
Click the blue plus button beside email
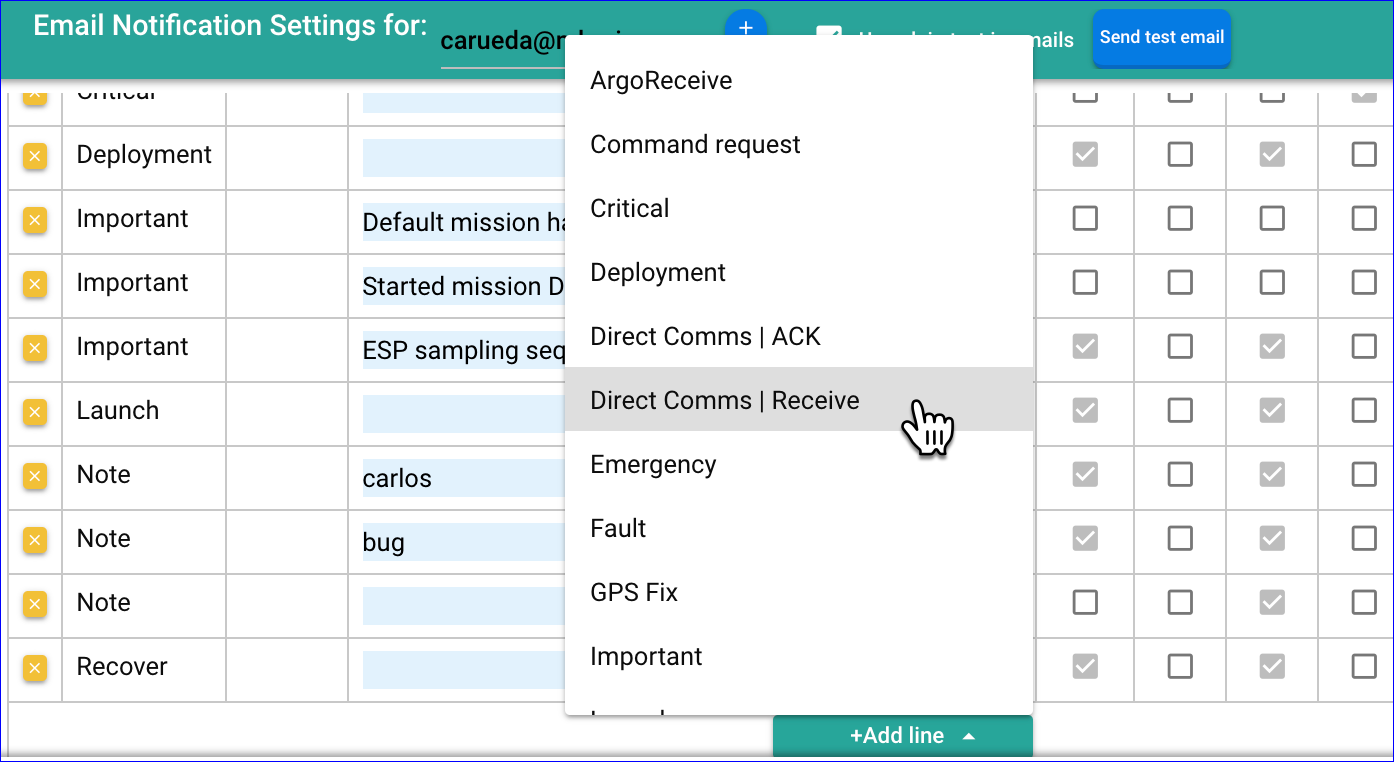745,27
